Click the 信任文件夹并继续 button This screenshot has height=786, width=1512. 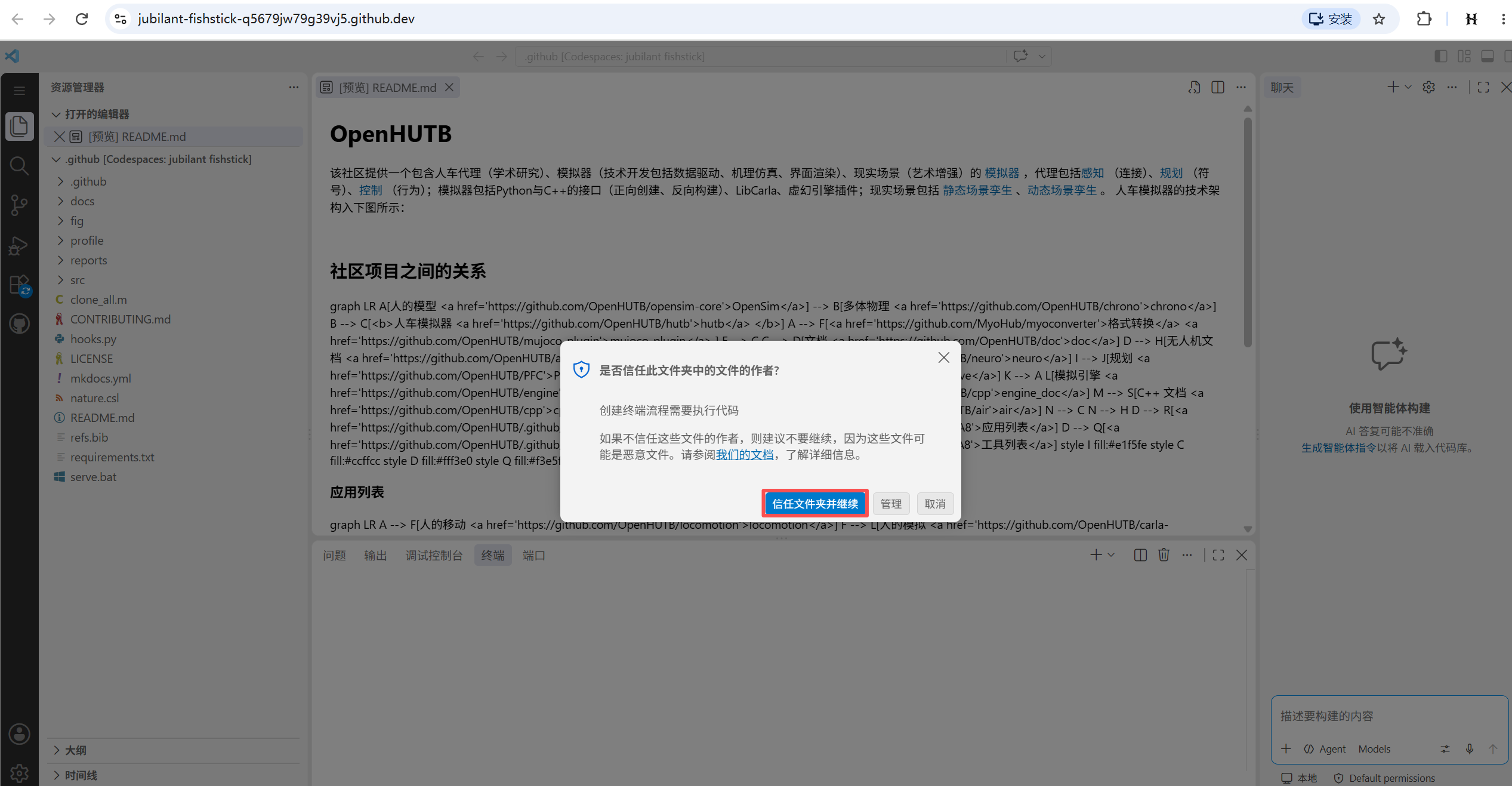coord(815,504)
